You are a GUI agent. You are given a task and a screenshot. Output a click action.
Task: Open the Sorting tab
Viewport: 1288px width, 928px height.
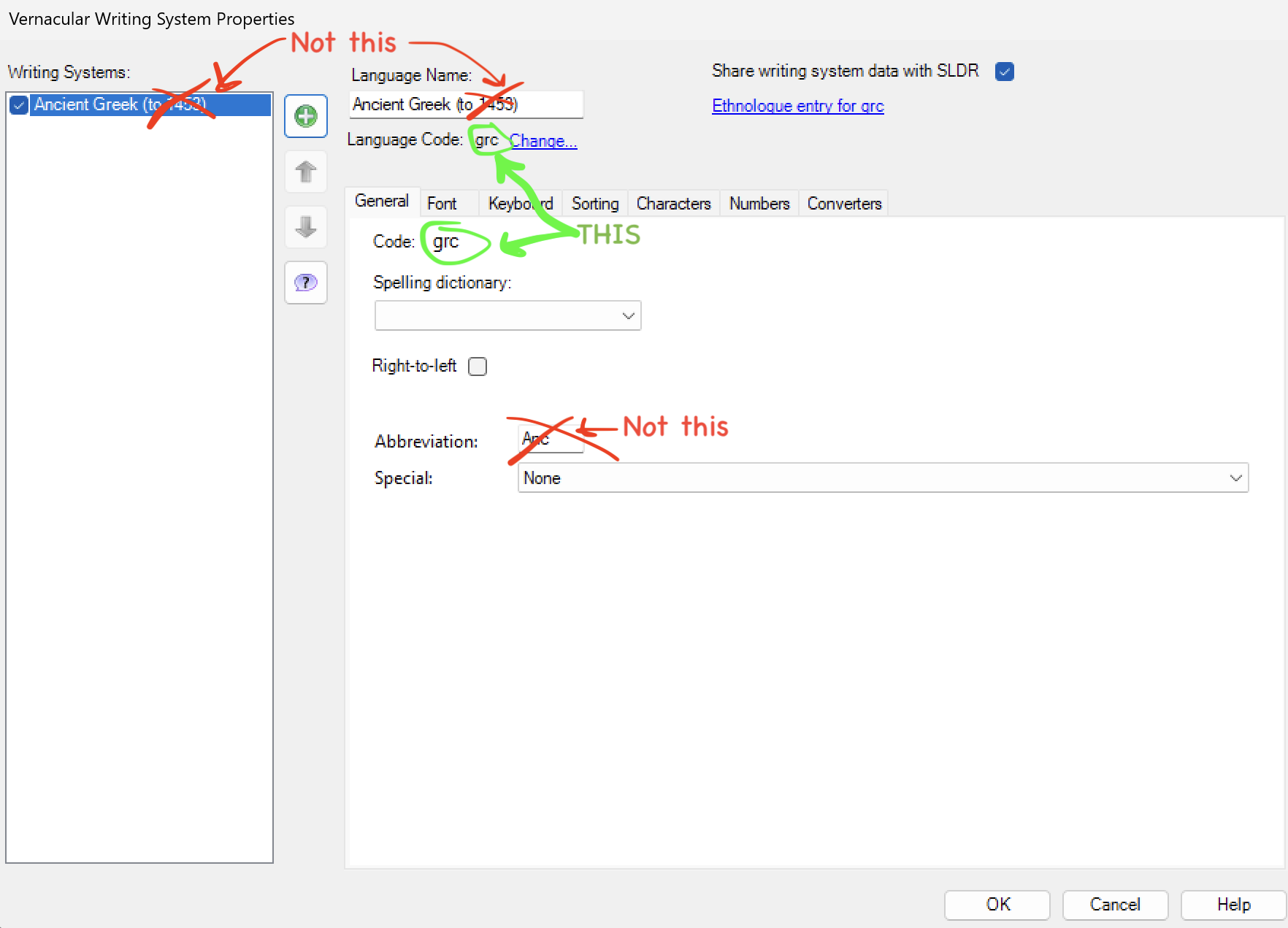pyautogui.click(x=594, y=203)
